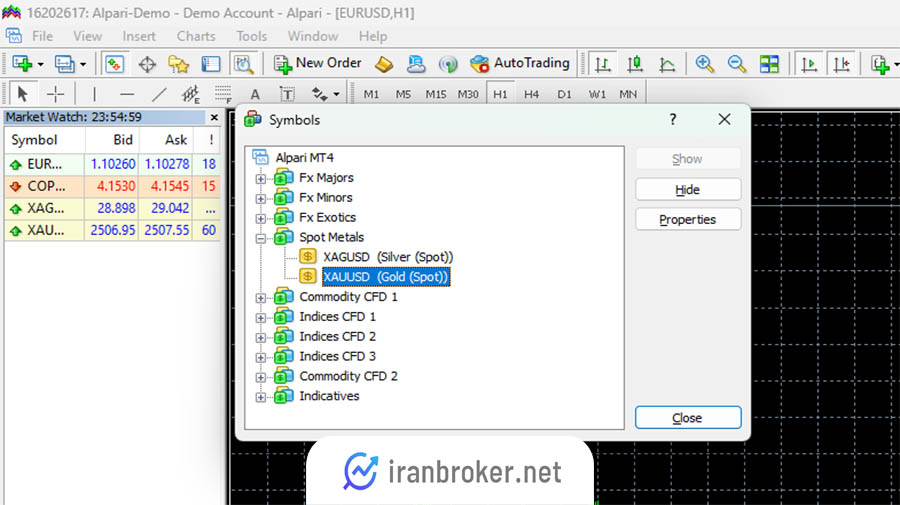Click the Hide button in Symbols
Image resolution: width=900 pixels, height=505 pixels.
pos(688,189)
